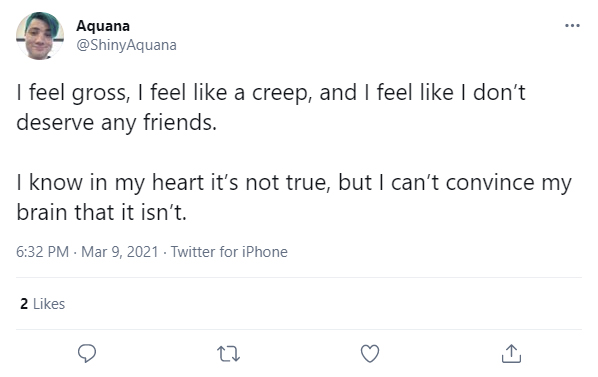Viewport: 598px width, 377px height.
Task: Open the @ShinyAquana handle
Action: (126, 45)
